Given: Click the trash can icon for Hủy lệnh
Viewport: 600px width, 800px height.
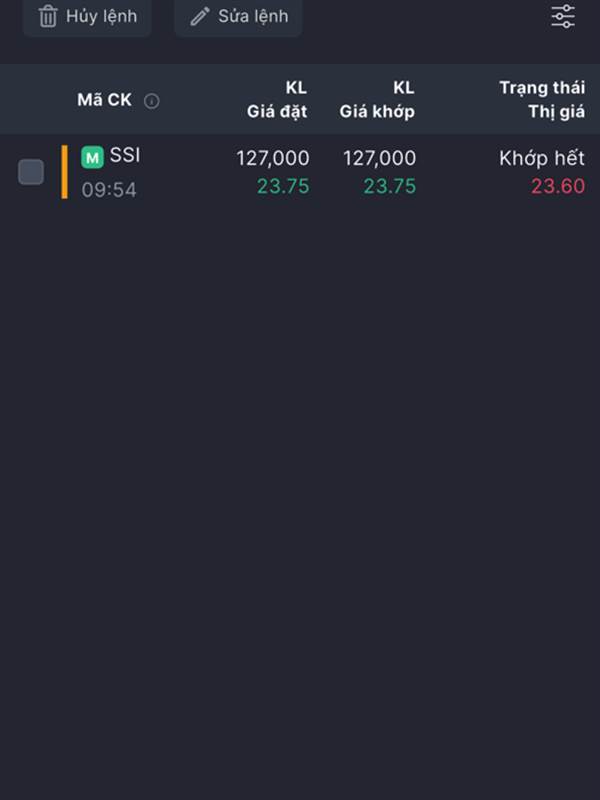Looking at the screenshot, I should click(48, 16).
